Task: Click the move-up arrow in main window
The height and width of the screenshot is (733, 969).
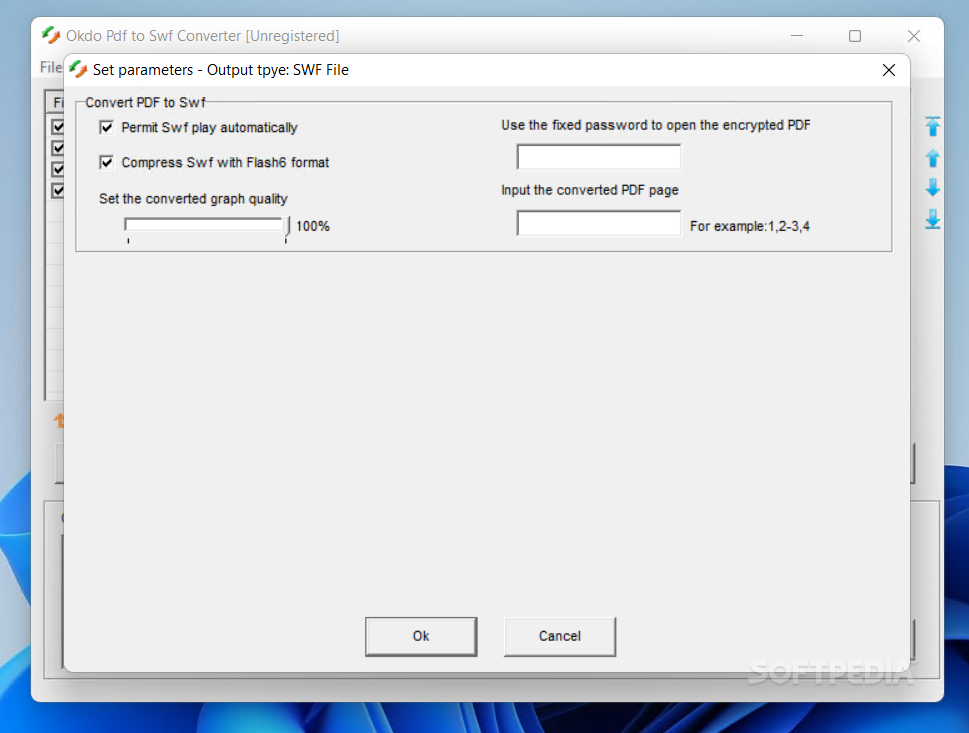Action: click(x=933, y=158)
